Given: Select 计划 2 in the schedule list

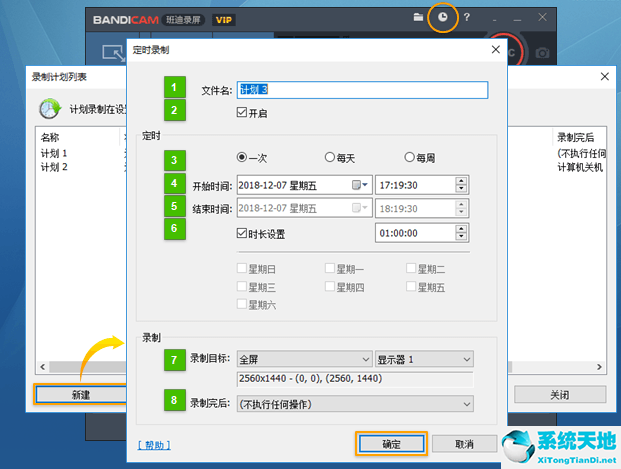Looking at the screenshot, I should tap(54, 167).
